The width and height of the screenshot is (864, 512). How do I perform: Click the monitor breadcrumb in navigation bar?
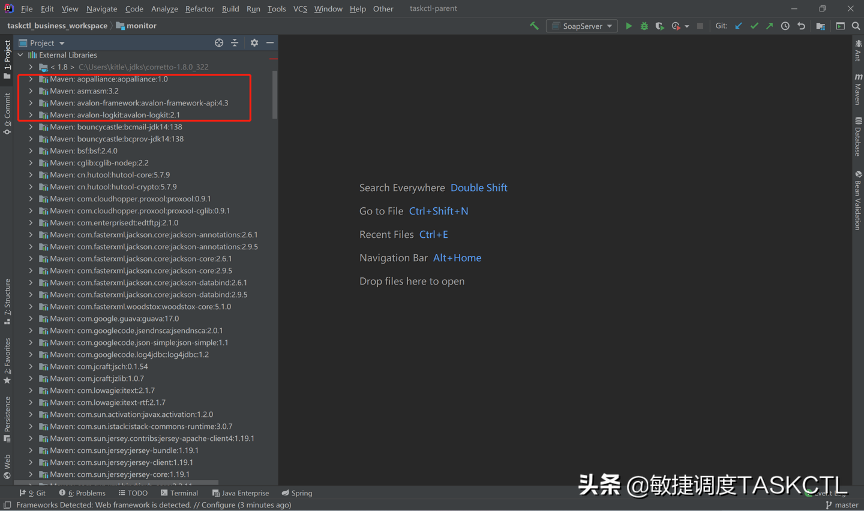pos(136,26)
